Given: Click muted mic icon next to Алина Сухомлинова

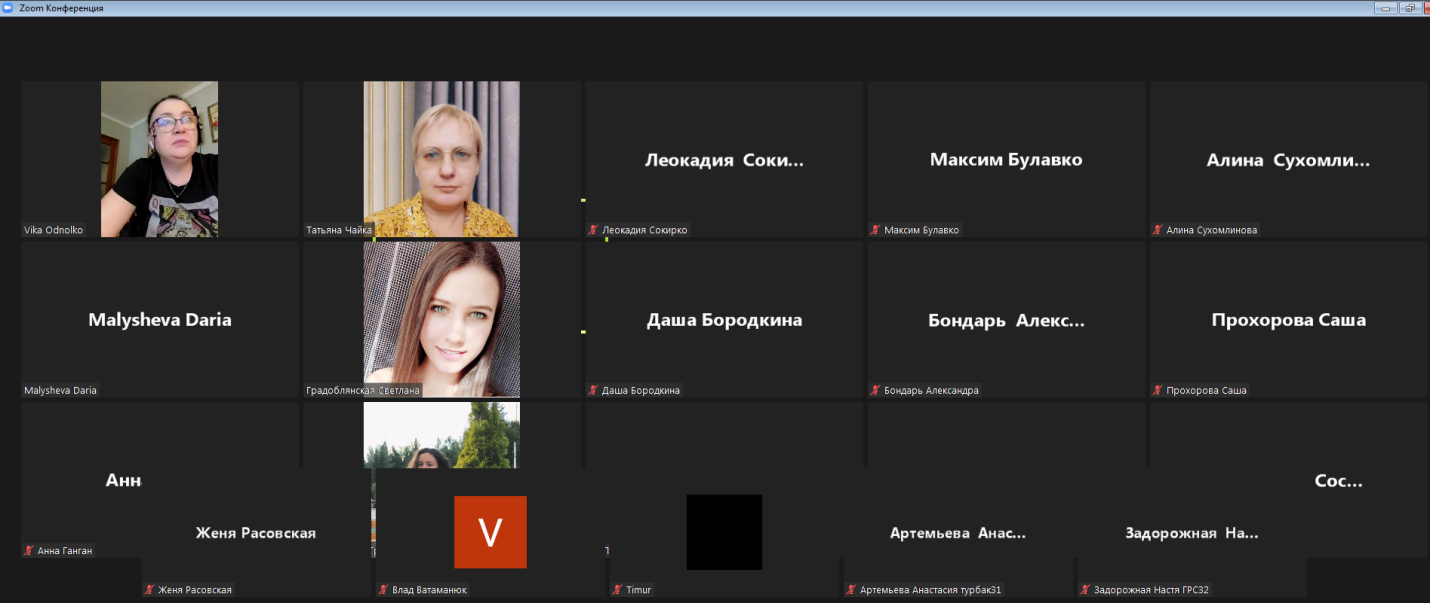Looking at the screenshot, I should click(1158, 230).
